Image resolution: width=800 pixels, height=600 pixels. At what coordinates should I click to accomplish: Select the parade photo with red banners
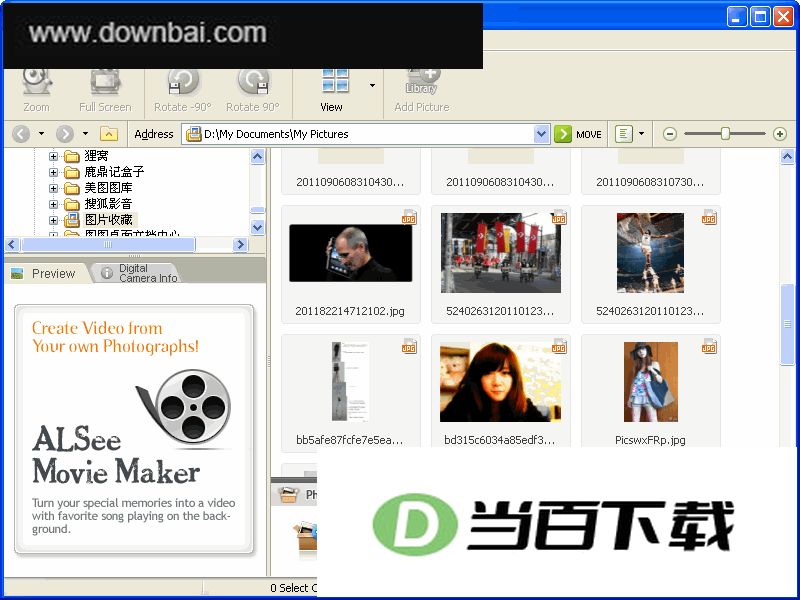501,264
